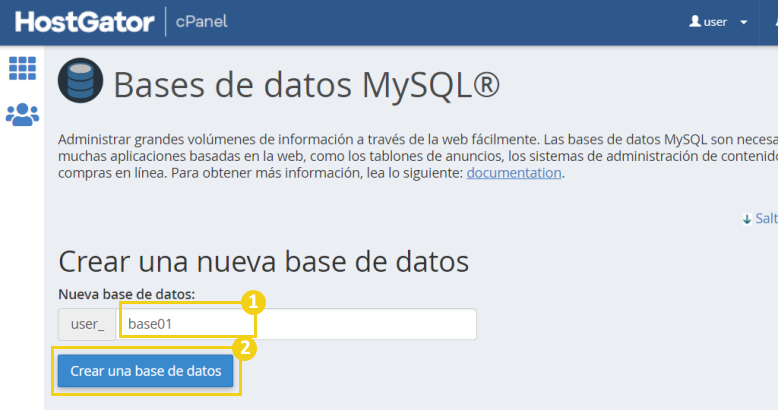Click the Bases de datos MySQL heading

307,85
